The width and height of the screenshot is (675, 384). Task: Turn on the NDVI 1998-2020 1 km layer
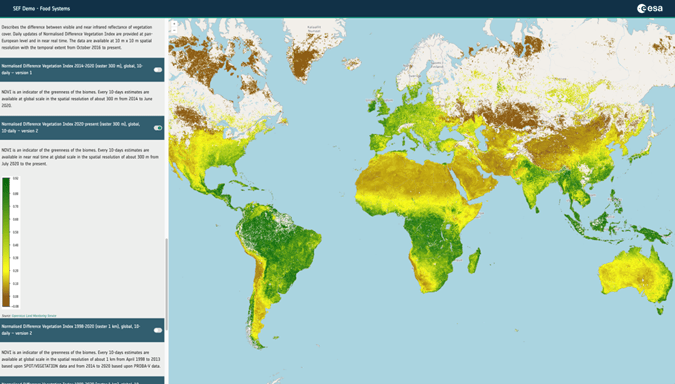pyautogui.click(x=158, y=330)
